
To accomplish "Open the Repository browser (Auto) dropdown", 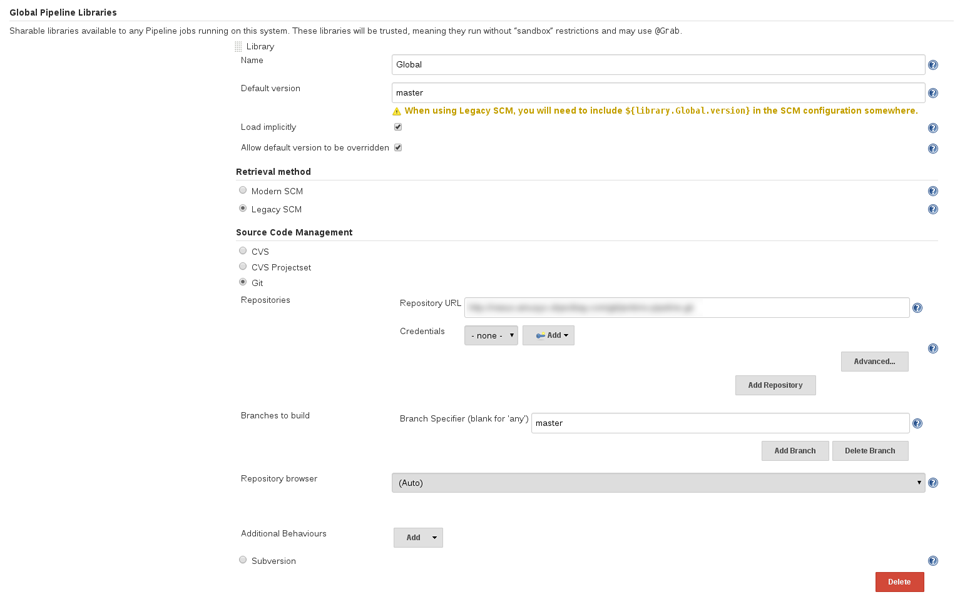I will pyautogui.click(x=658, y=482).
